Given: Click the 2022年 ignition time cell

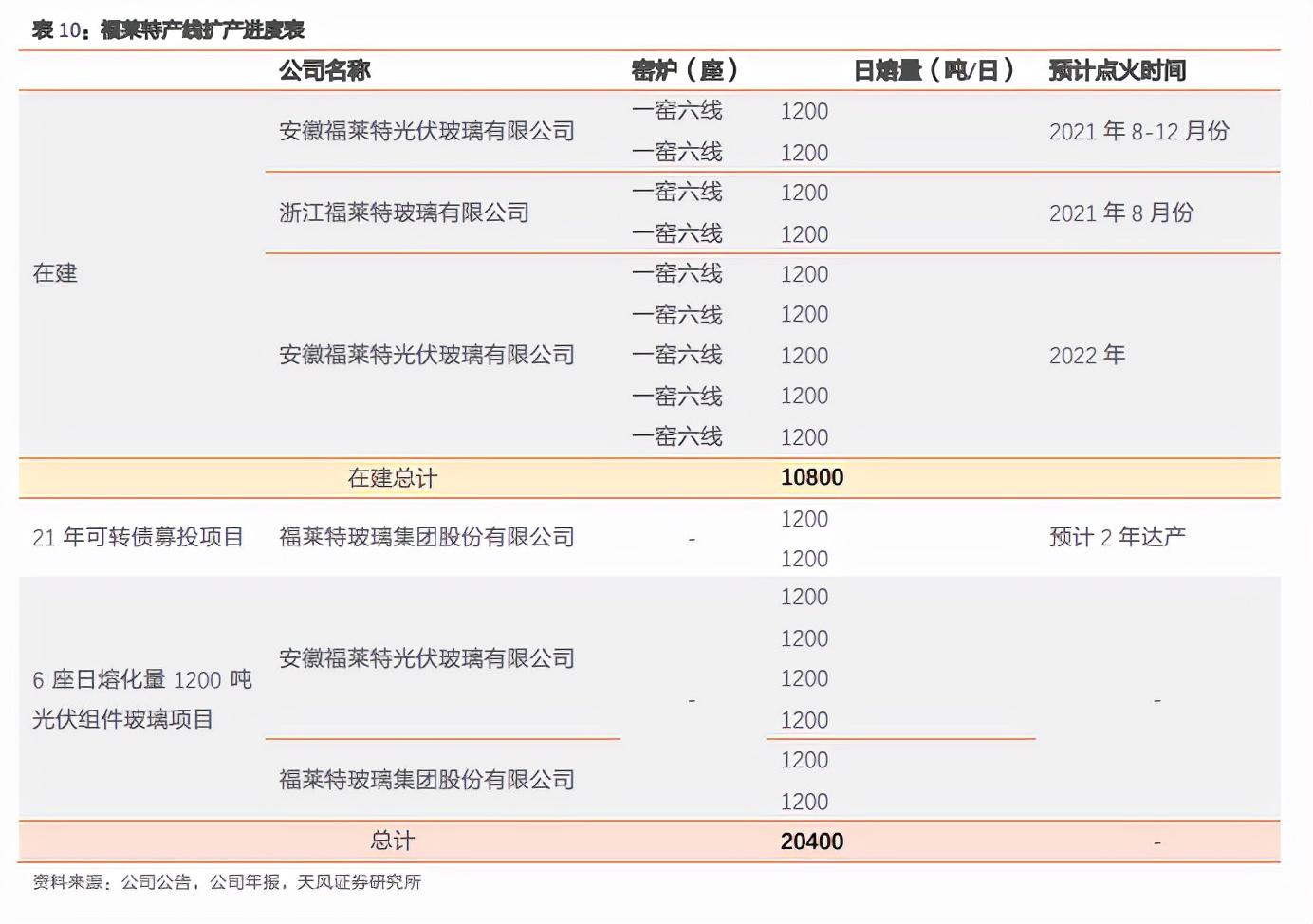Looking at the screenshot, I should click(x=1086, y=355).
